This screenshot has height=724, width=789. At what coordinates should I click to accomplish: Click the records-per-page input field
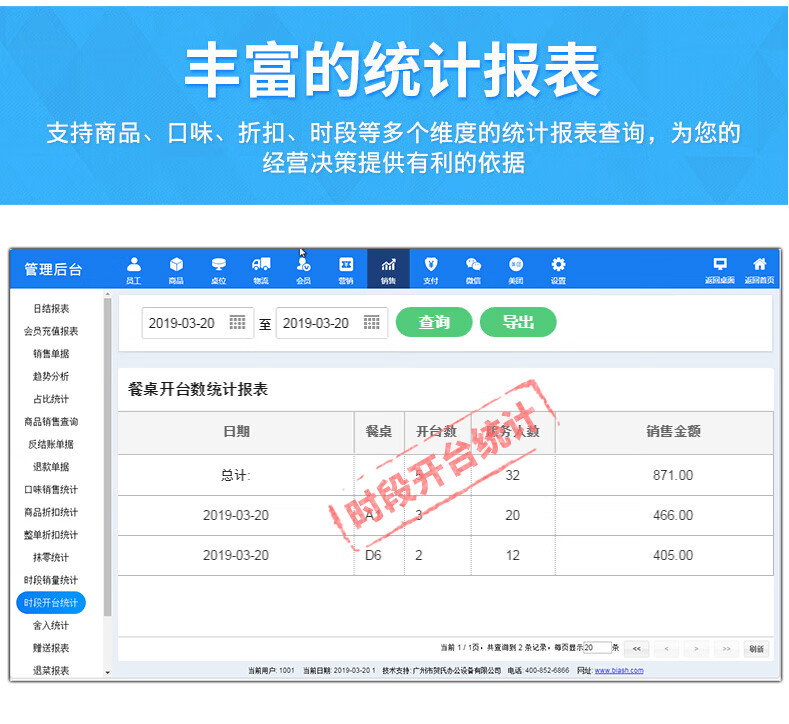click(597, 648)
